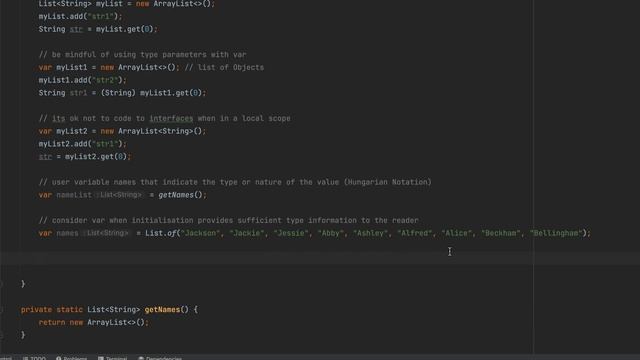This screenshot has width=640, height=360.
Task: Open the Problems tool window tab
Action: tap(71, 358)
